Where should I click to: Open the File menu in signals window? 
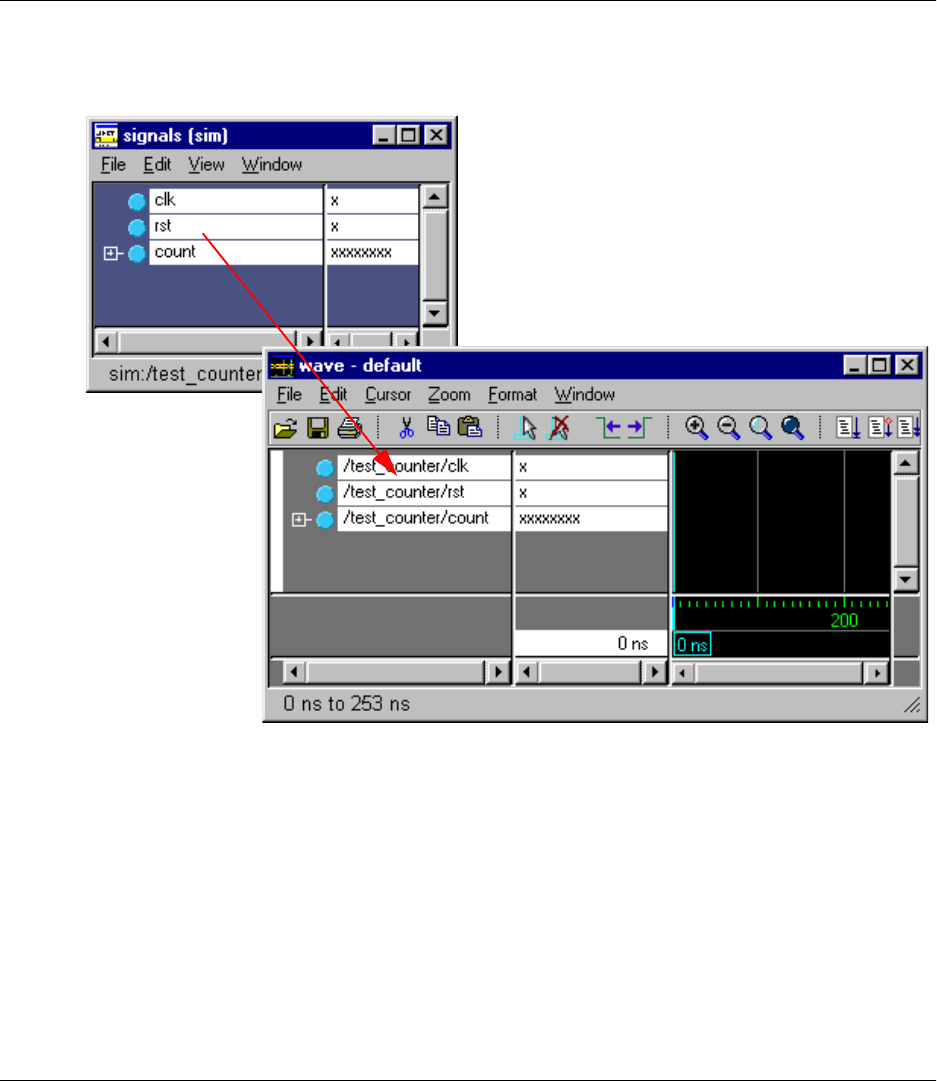113,165
